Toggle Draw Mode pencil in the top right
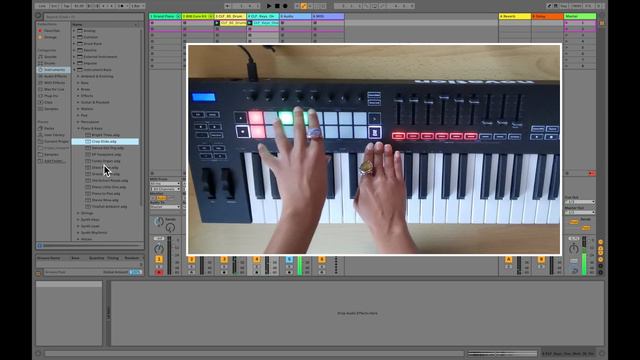This screenshot has height=360, width=640. point(549,6)
